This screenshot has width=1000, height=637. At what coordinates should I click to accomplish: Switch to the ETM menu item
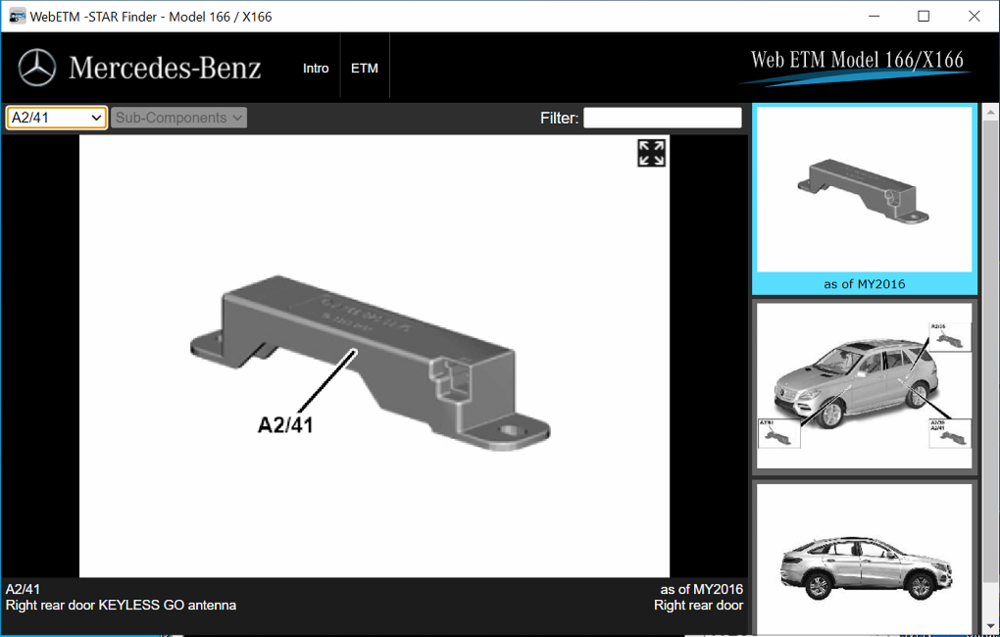364,68
